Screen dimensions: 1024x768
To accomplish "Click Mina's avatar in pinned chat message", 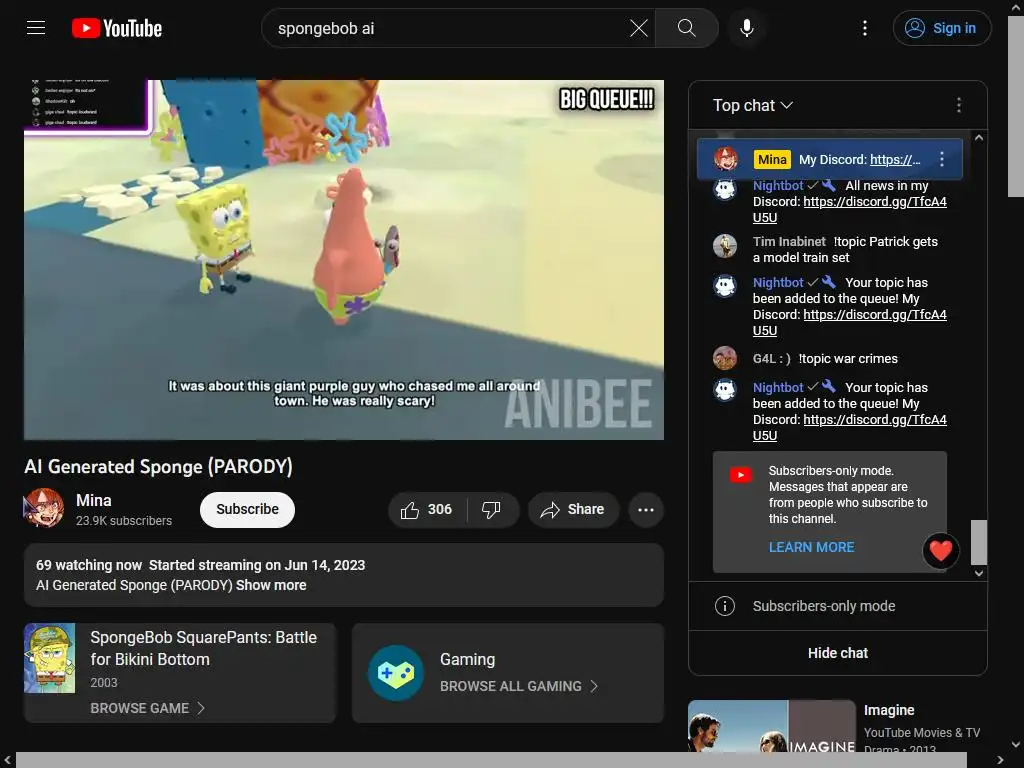I will 725,159.
